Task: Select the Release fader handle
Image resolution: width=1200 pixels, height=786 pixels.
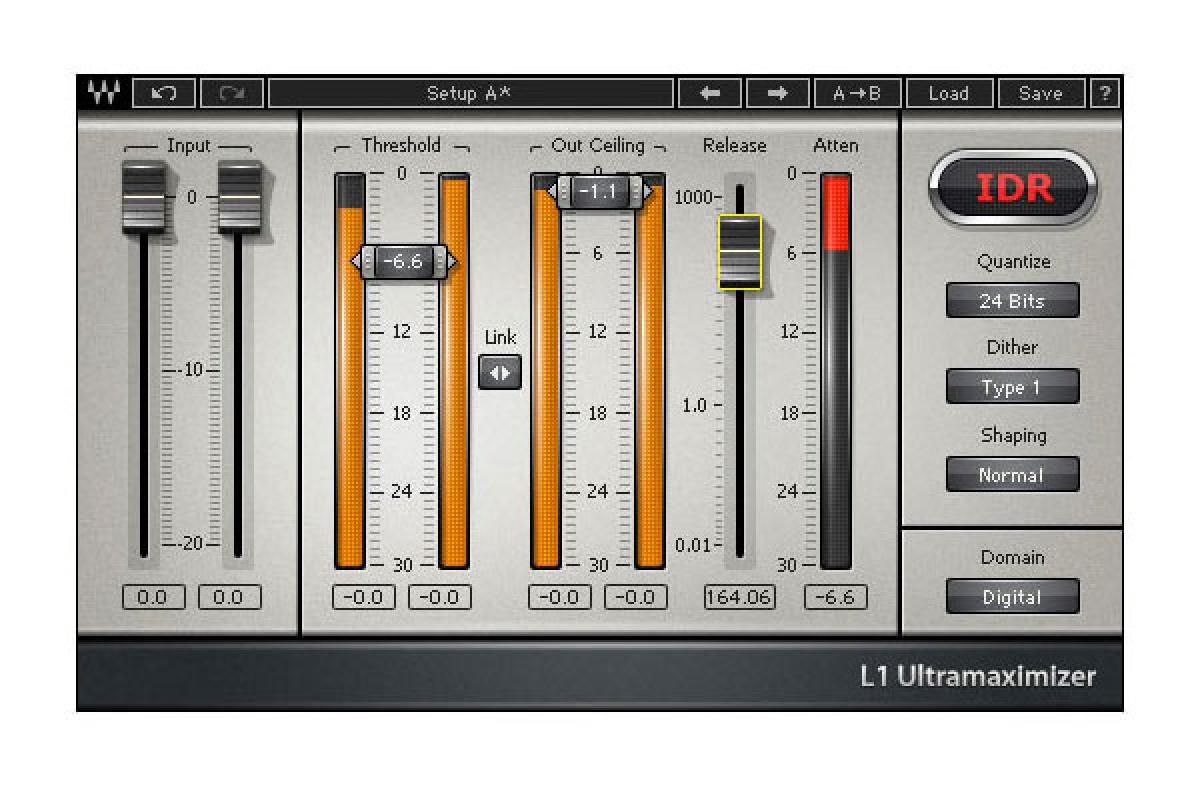Action: coord(740,252)
